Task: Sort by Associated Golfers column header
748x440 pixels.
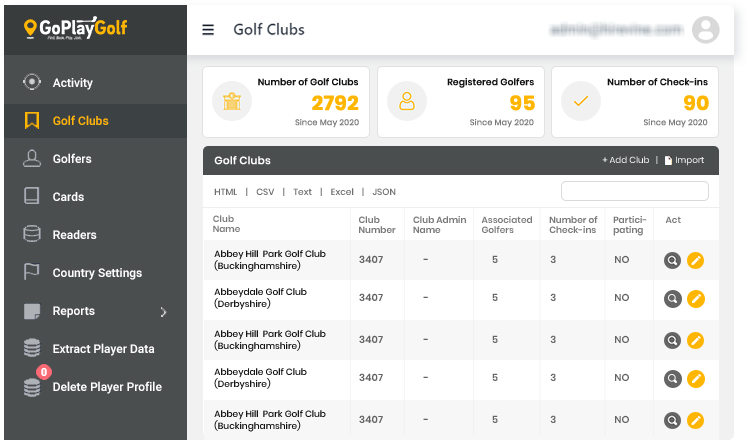Action: tap(507, 224)
